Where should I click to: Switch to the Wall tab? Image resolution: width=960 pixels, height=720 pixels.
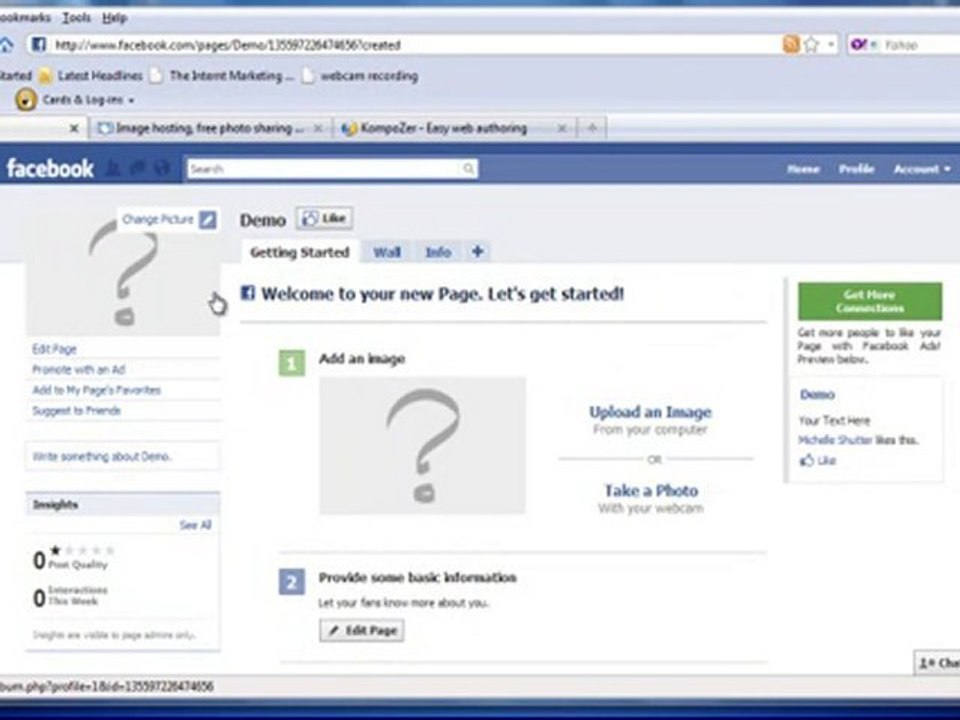[387, 252]
